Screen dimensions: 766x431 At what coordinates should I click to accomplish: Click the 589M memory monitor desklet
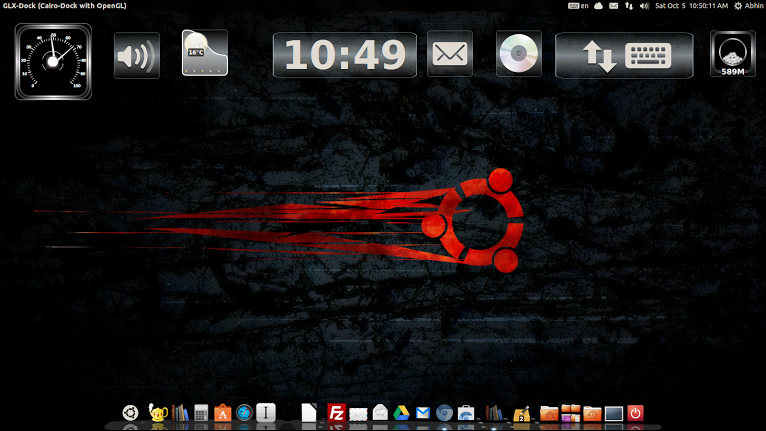coord(733,54)
